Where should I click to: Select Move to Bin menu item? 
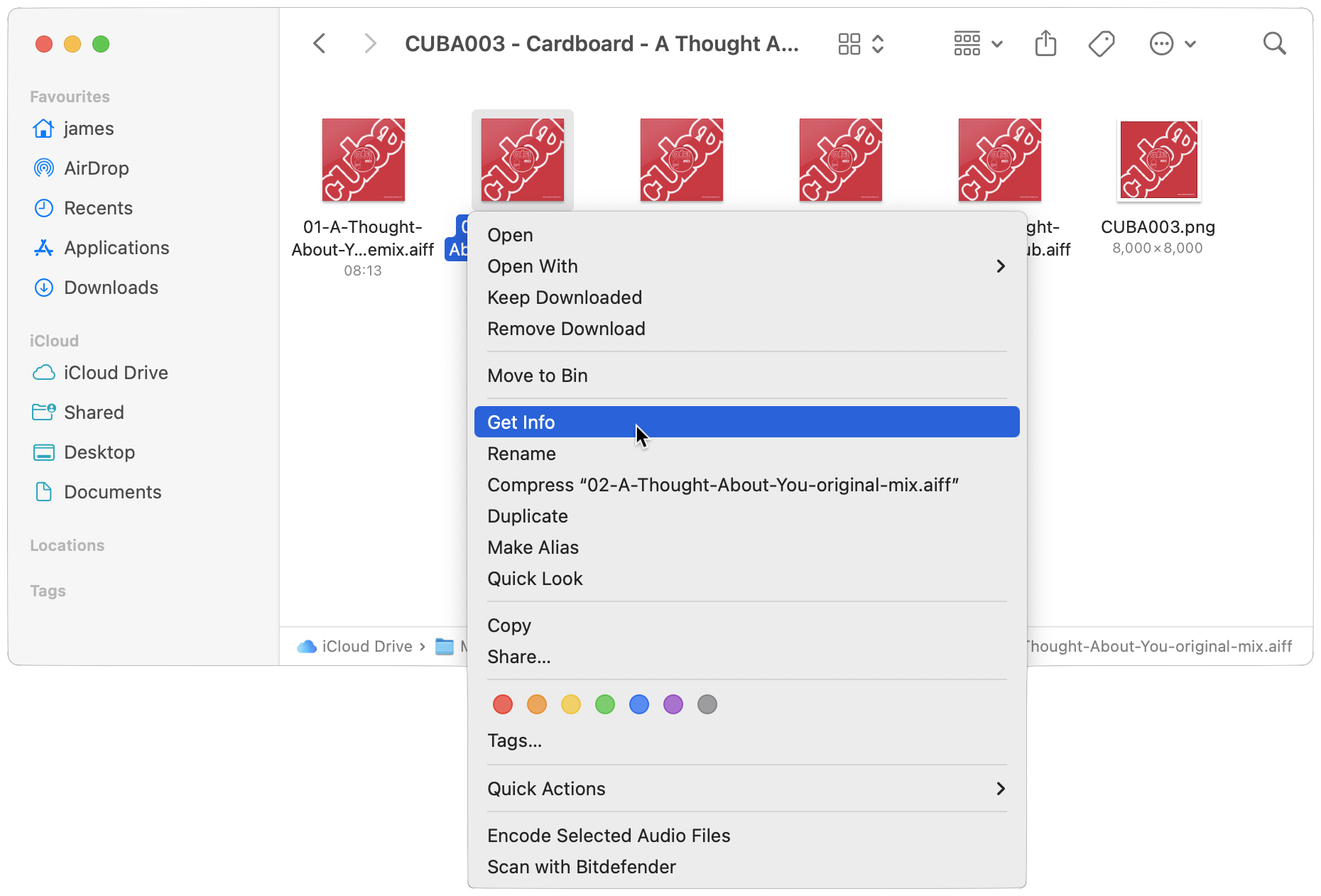tap(746, 376)
